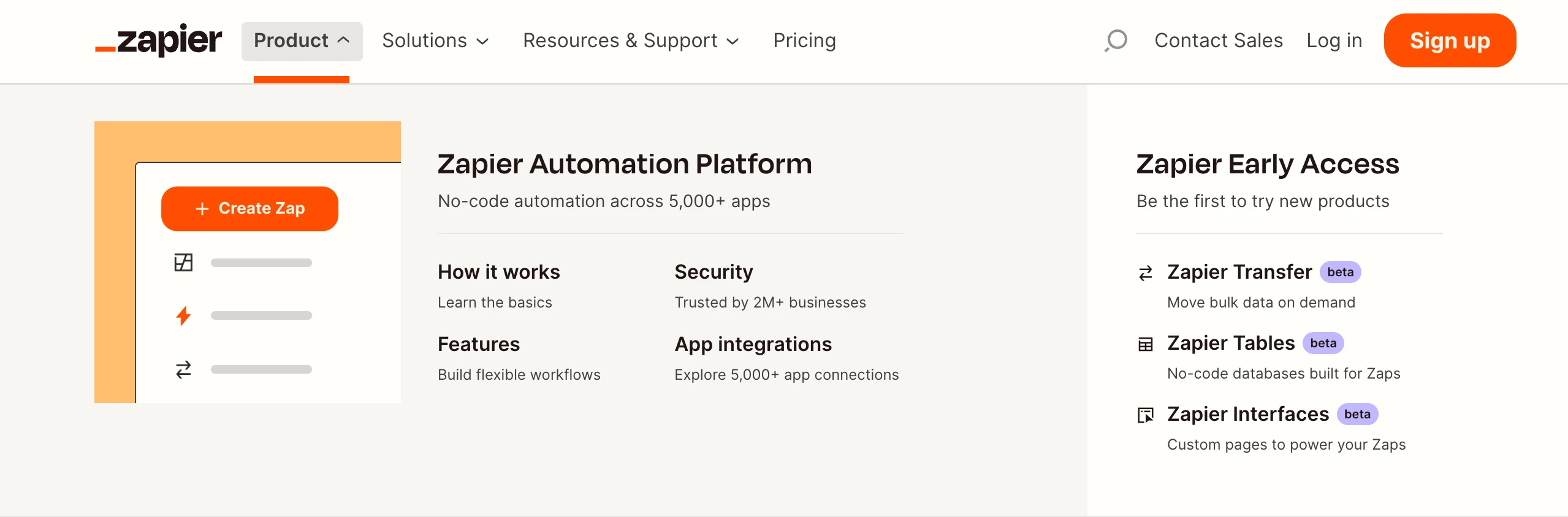Click 'Trusted by 2M+ businesses' text
This screenshot has height=517, width=1568.
(770, 303)
